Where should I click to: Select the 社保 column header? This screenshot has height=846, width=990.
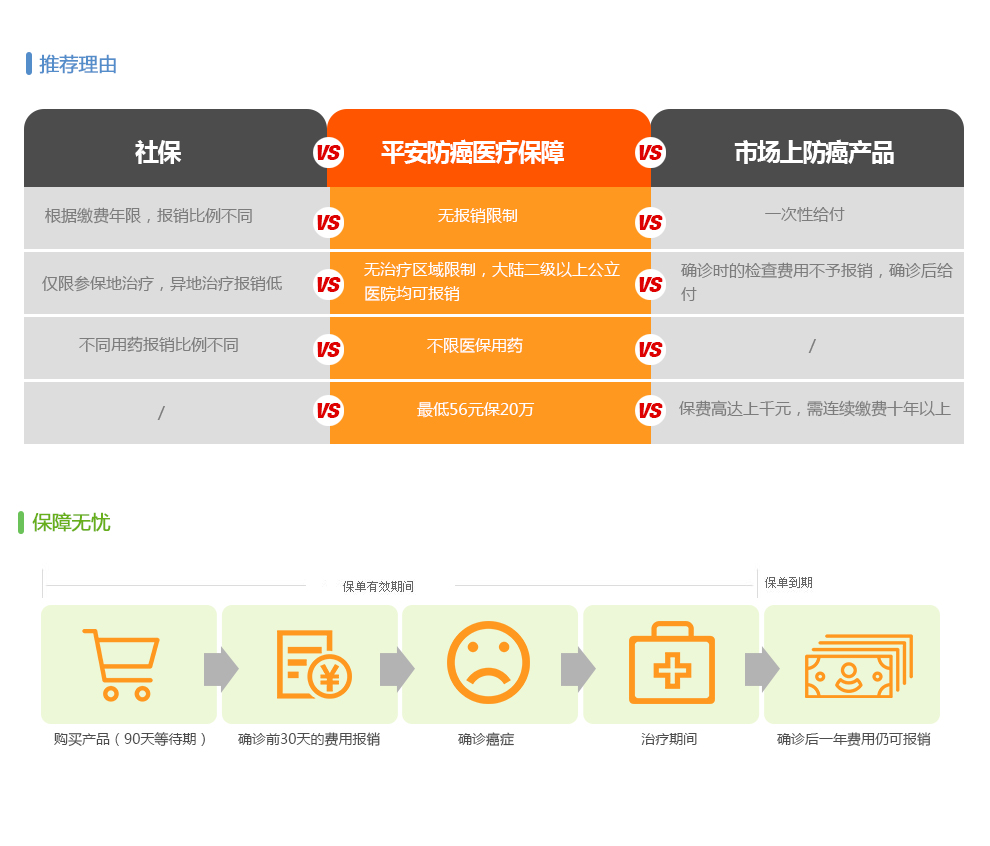[x=176, y=148]
